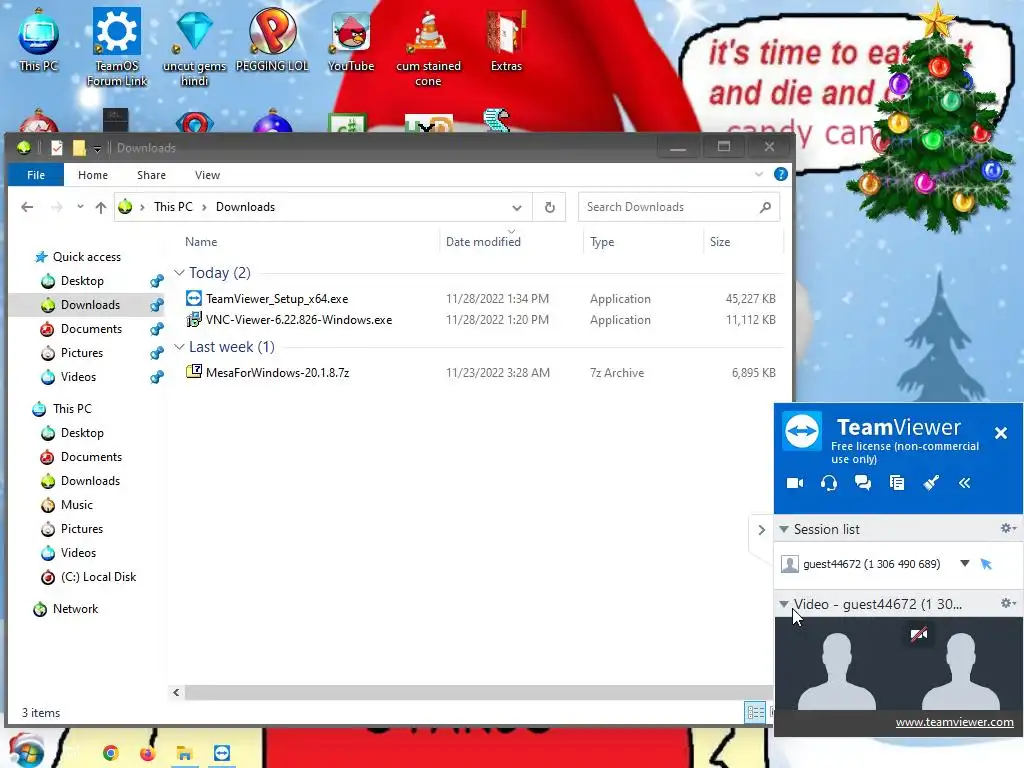Expand TeamViewer side panel arrow tab
This screenshot has height=768, width=1024.
coord(761,530)
